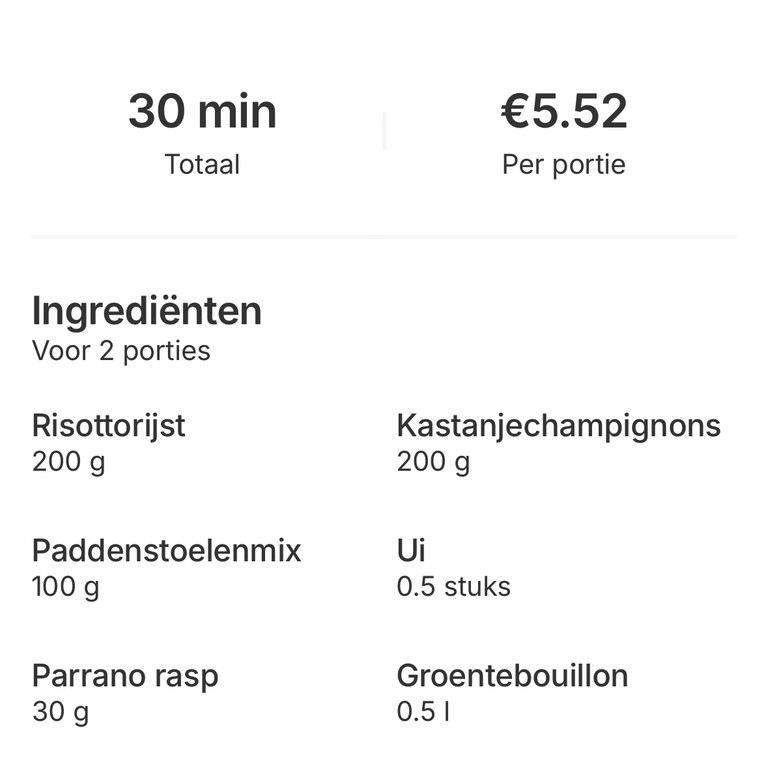Tap the Totaal label under the time
The width and height of the screenshot is (768, 768).
point(202,164)
